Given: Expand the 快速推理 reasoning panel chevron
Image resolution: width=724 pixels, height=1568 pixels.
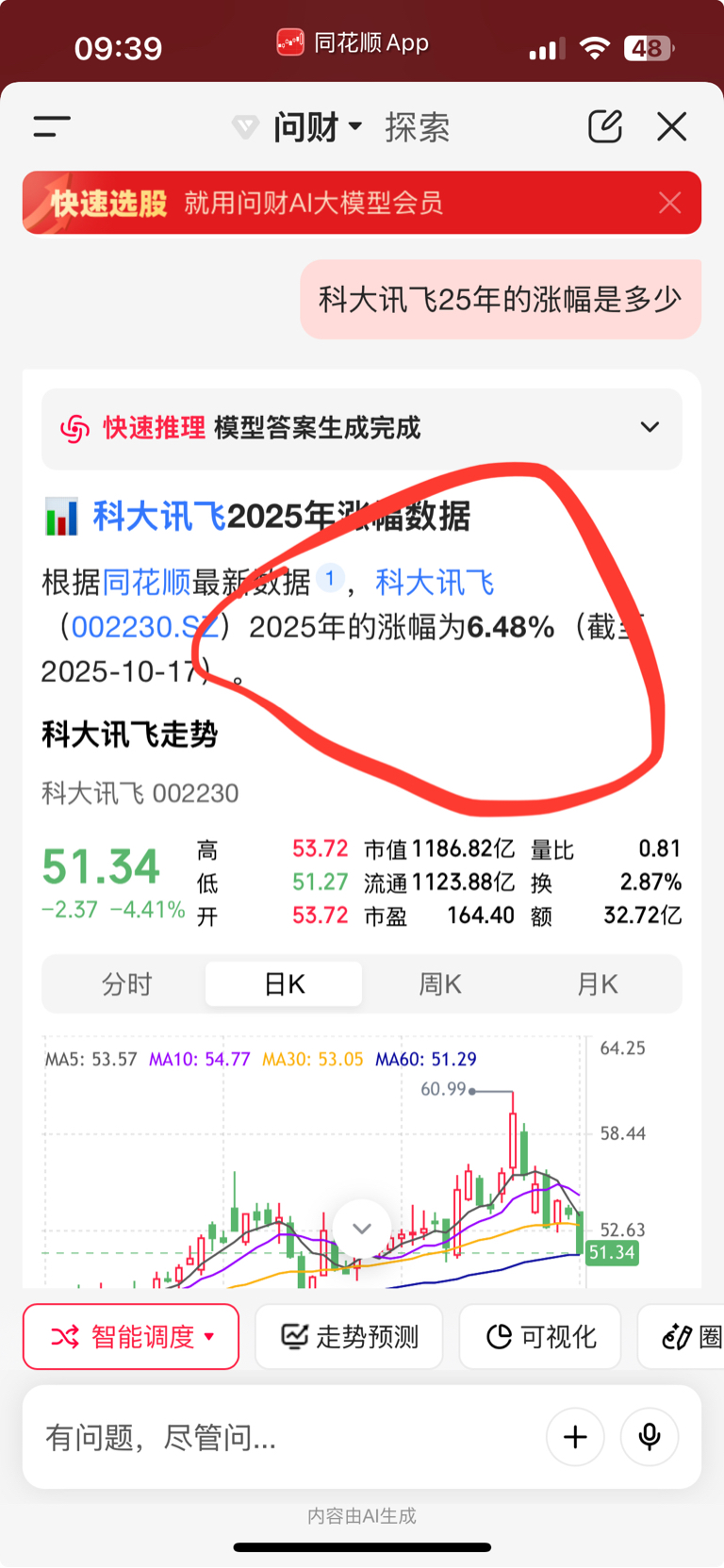Looking at the screenshot, I should [x=650, y=427].
